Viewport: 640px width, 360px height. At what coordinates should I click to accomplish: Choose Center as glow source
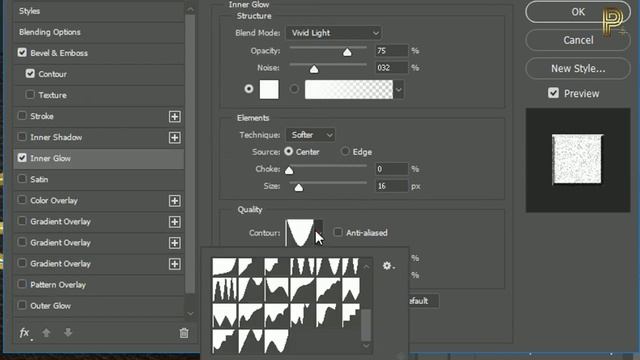point(289,151)
